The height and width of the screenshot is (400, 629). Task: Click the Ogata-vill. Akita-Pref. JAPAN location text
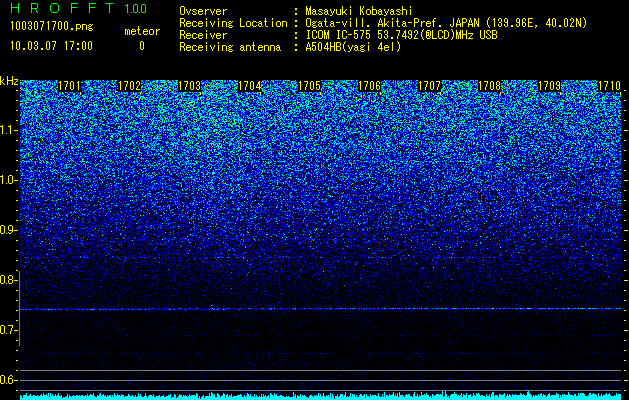[446, 23]
